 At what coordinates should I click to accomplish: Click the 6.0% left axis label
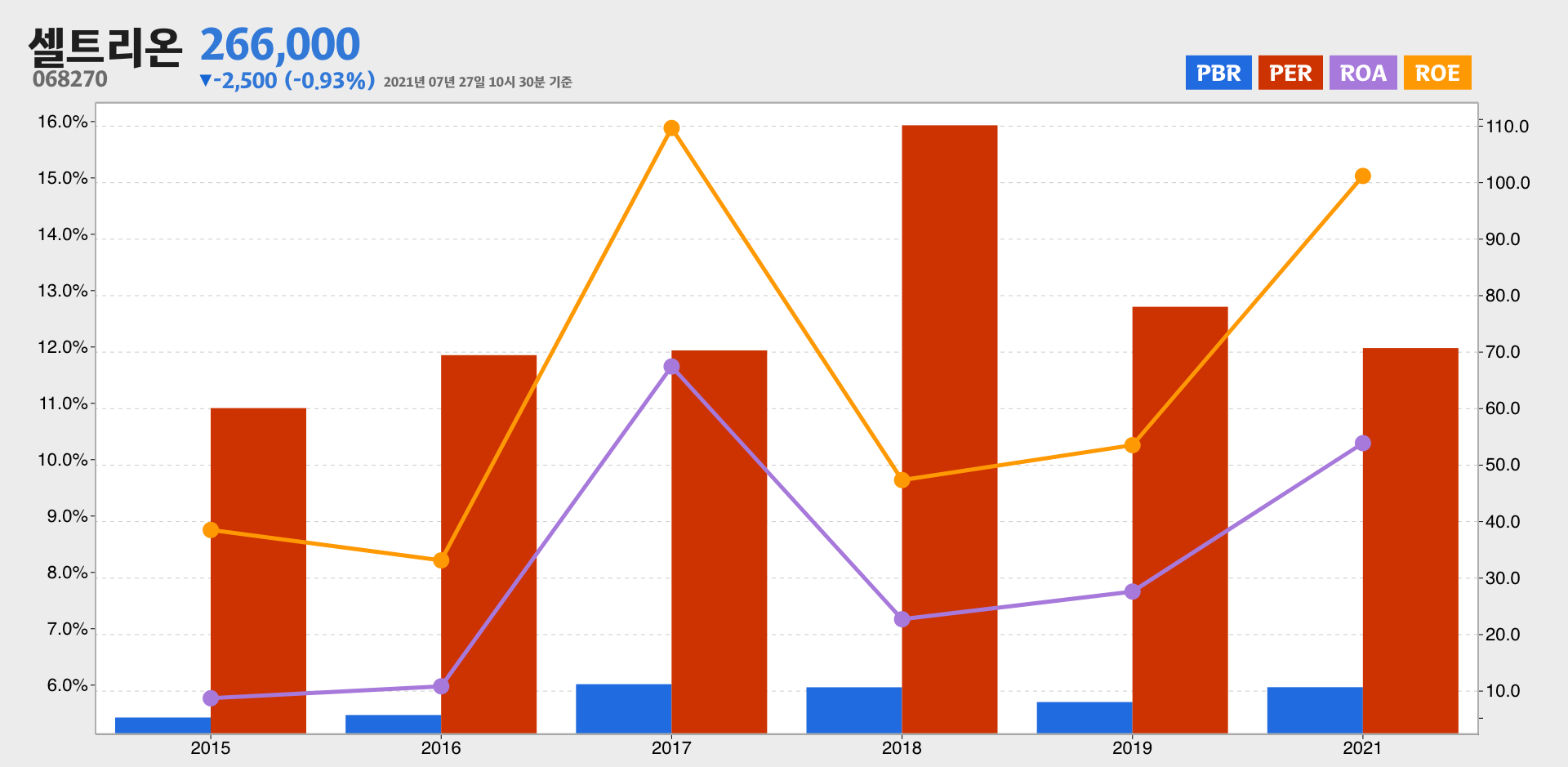67,685
